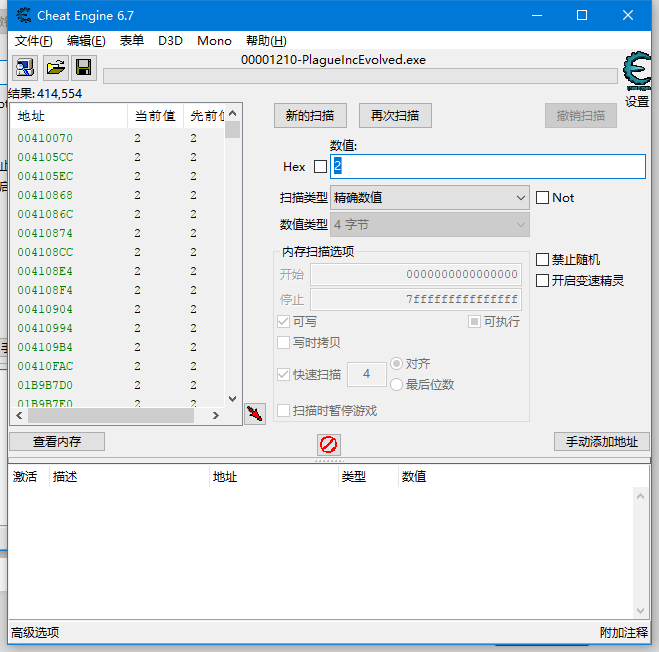
Task: Select address 004105EC row
Action: click(x=118, y=176)
